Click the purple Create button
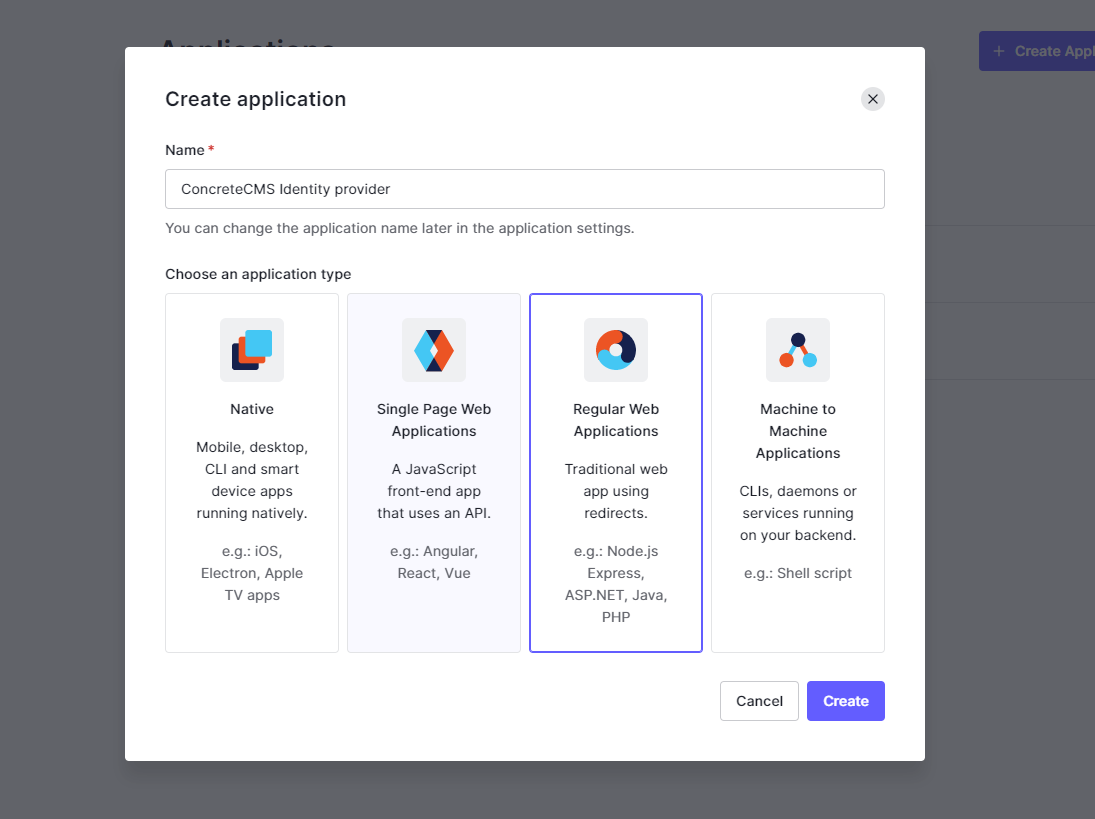The width and height of the screenshot is (1095, 819). 846,701
